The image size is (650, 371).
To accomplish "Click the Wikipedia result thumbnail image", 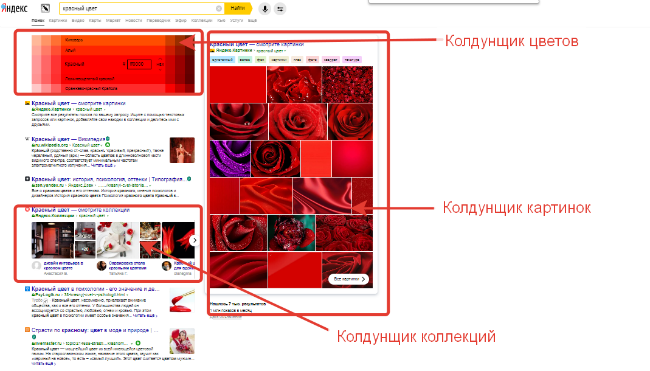I will (182, 150).
